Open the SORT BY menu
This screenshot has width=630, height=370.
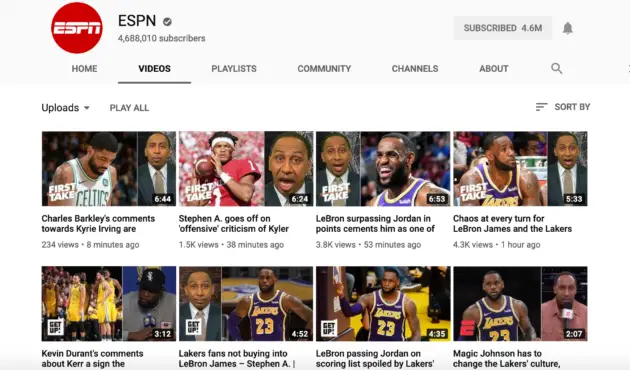[563, 107]
